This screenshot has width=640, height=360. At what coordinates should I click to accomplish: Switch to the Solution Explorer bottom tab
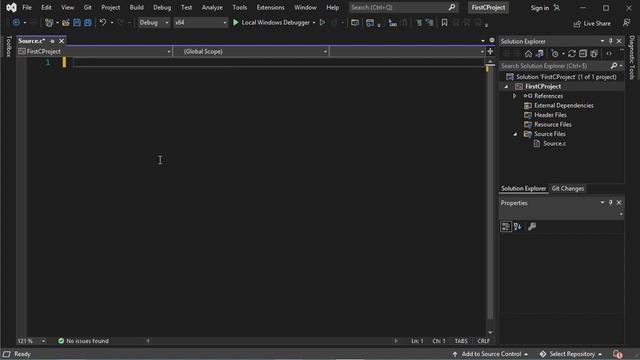click(524, 189)
